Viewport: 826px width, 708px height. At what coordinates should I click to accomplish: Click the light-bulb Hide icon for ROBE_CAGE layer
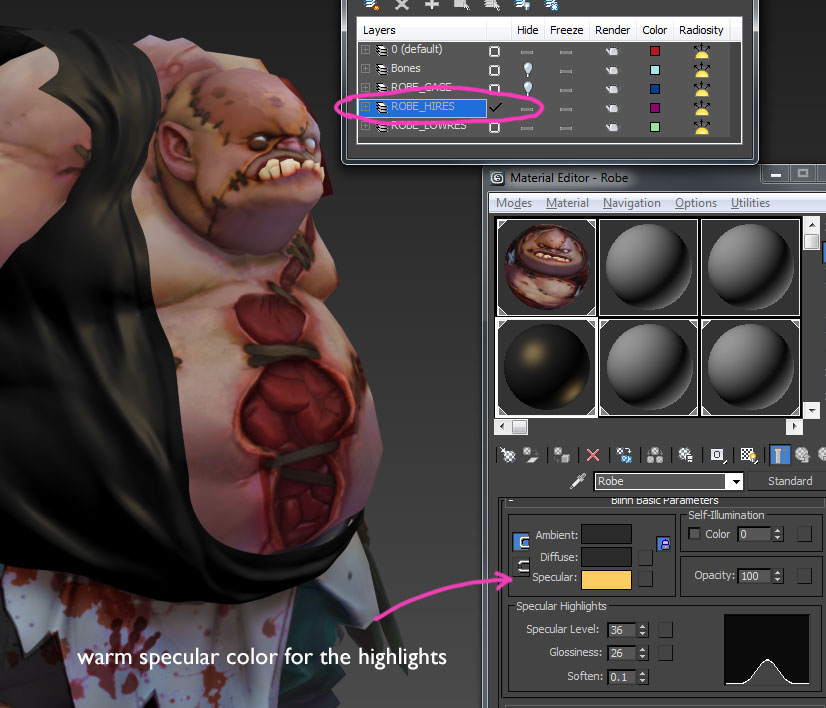coord(527,88)
